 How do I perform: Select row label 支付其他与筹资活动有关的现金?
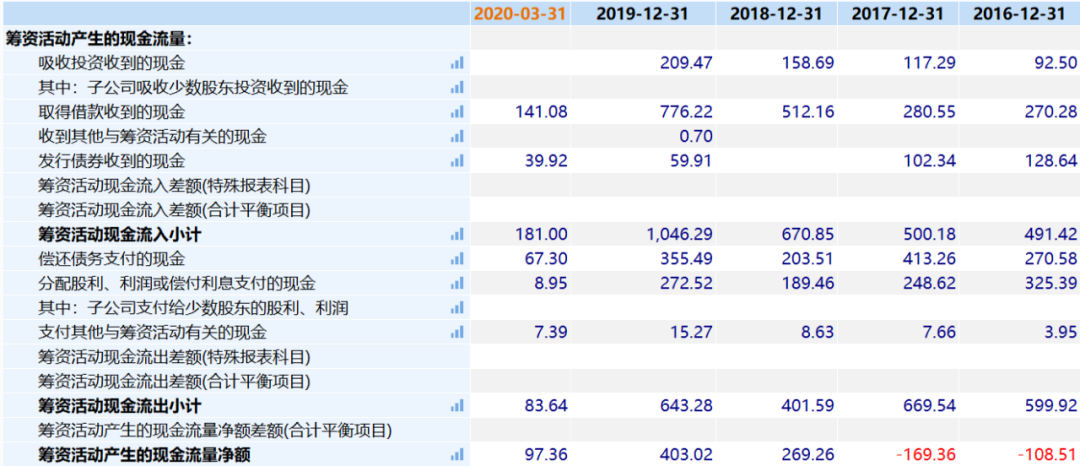(152, 332)
